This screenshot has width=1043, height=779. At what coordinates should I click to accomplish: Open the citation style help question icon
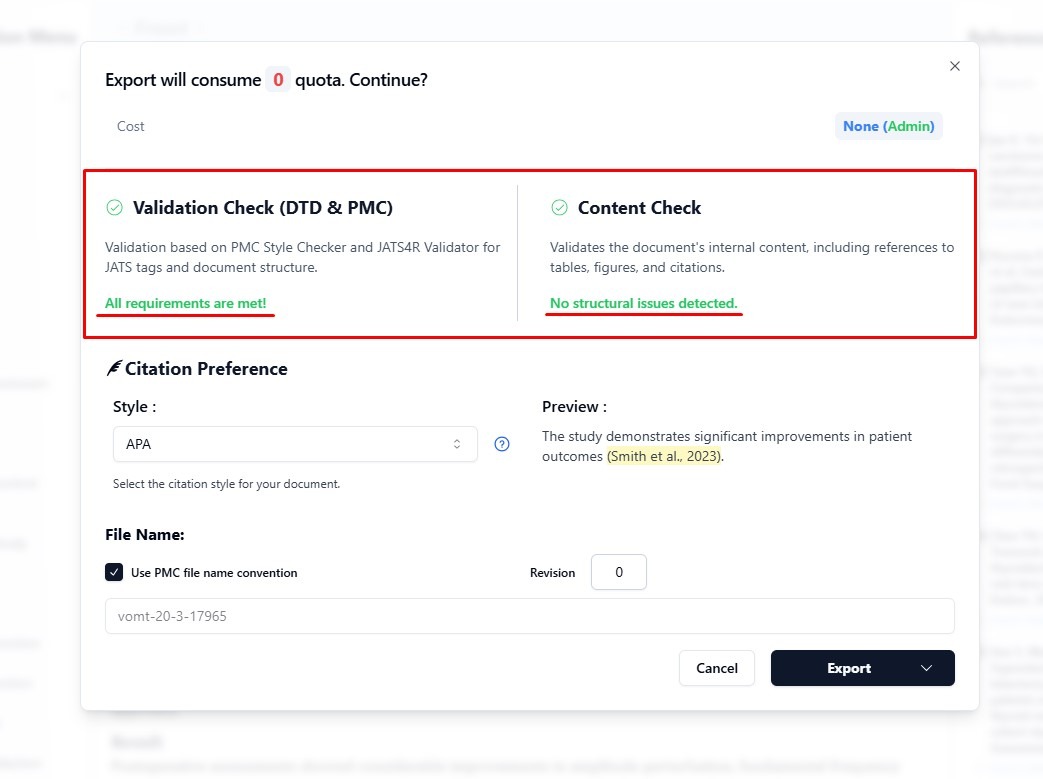click(x=502, y=444)
